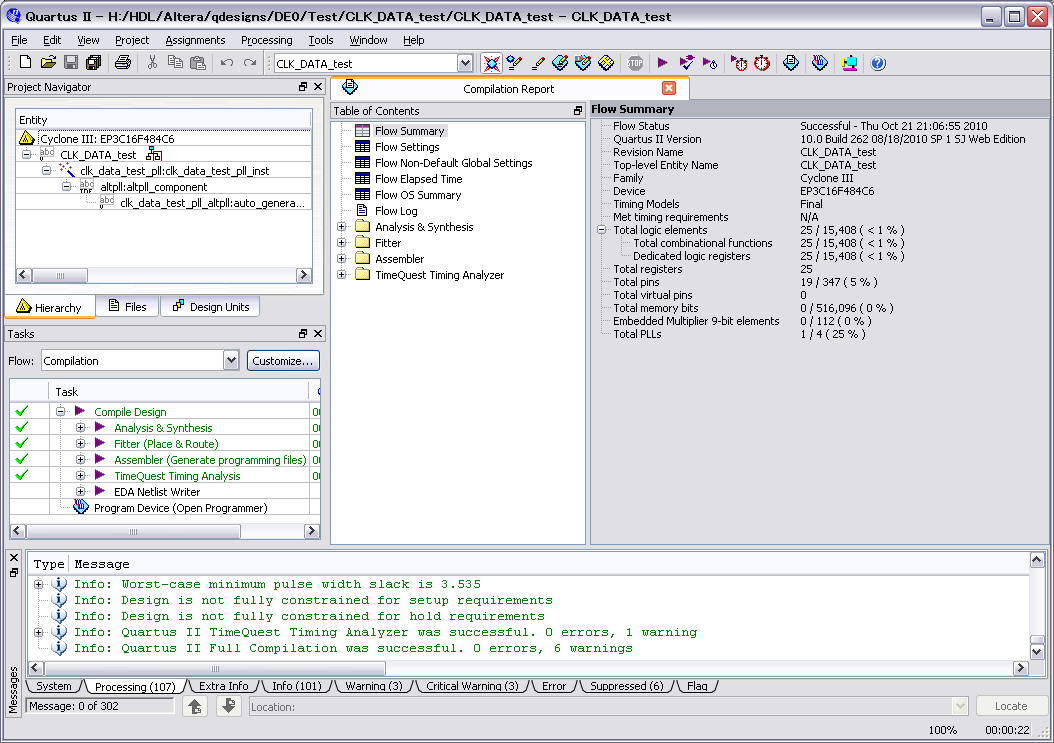The height and width of the screenshot is (743, 1054).
Task: Click the Open file folder icon
Action: click(x=48, y=63)
